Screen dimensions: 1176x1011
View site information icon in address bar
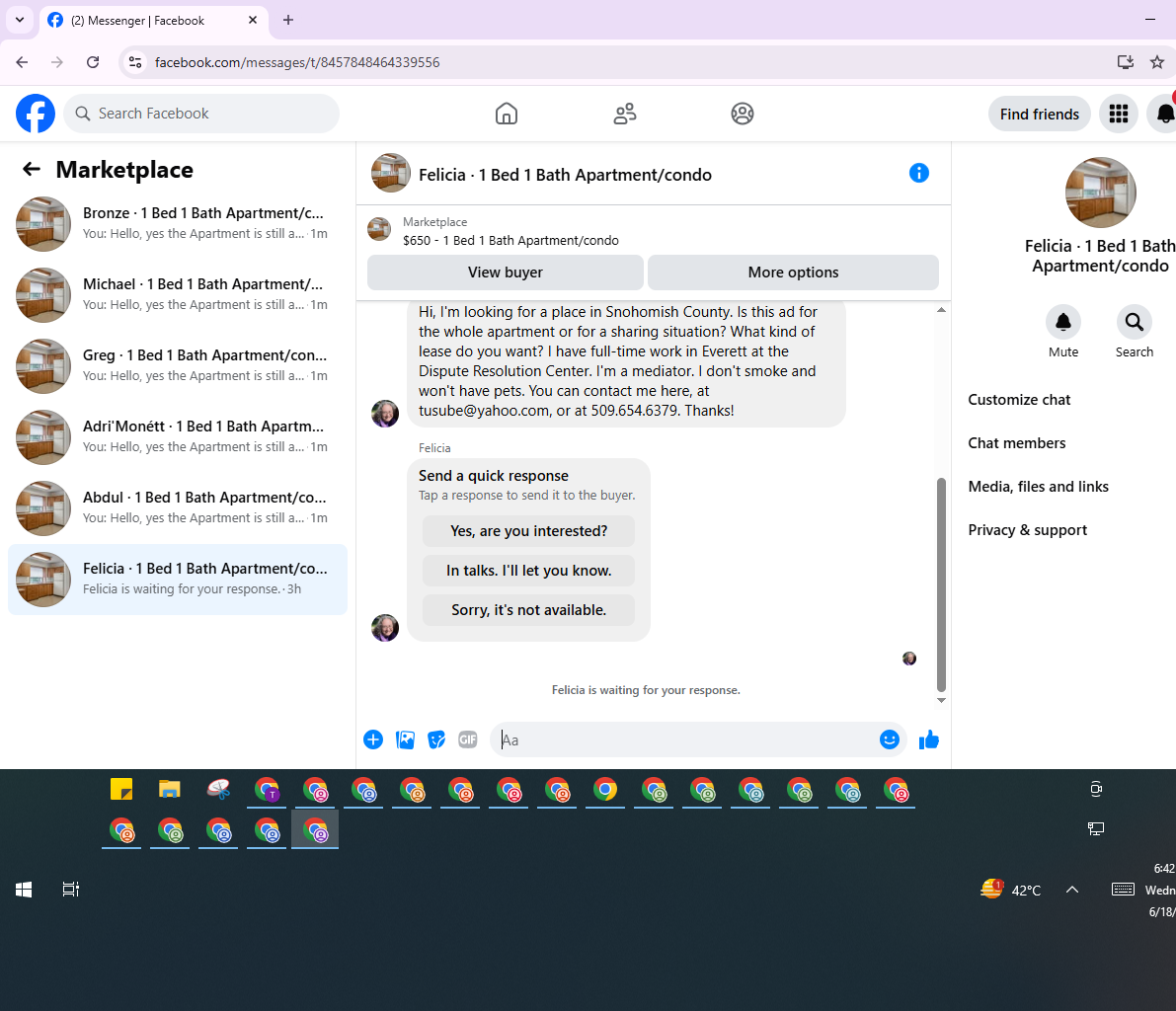(135, 62)
